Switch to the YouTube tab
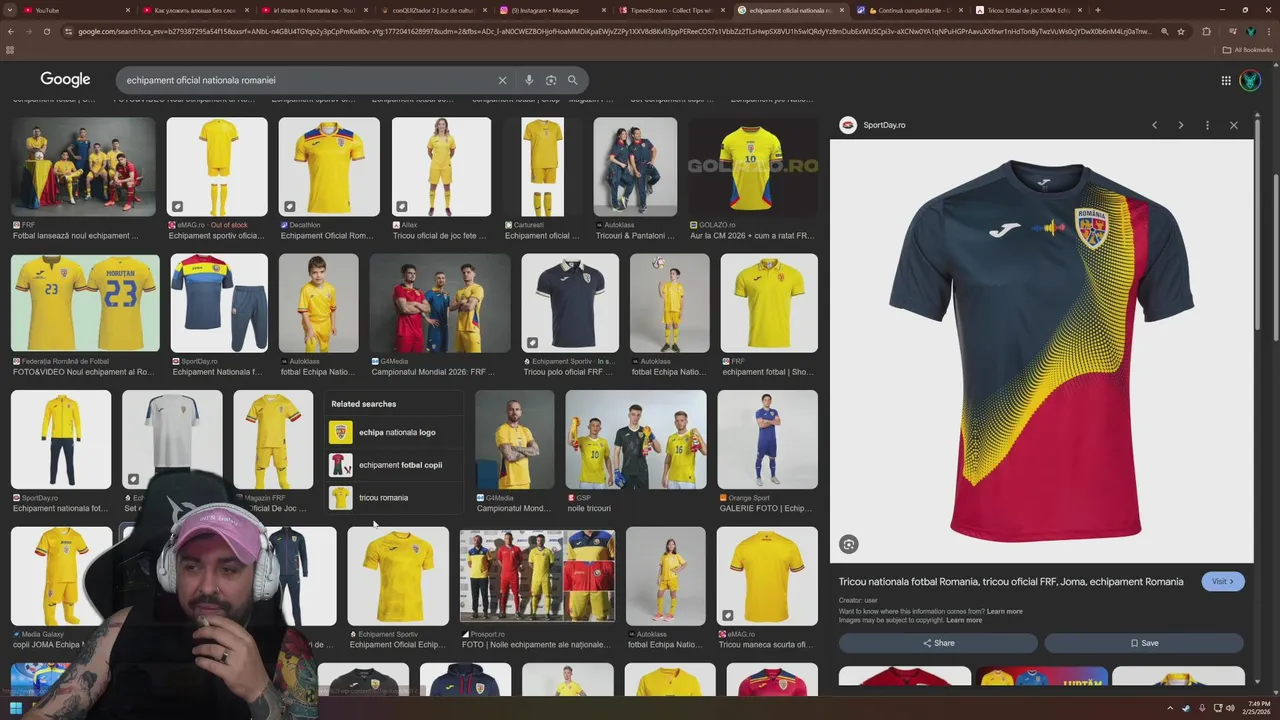 tap(75, 10)
